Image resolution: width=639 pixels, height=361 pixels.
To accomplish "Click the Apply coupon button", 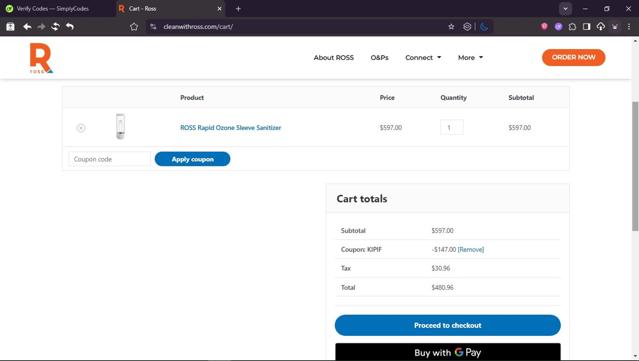I will [192, 159].
